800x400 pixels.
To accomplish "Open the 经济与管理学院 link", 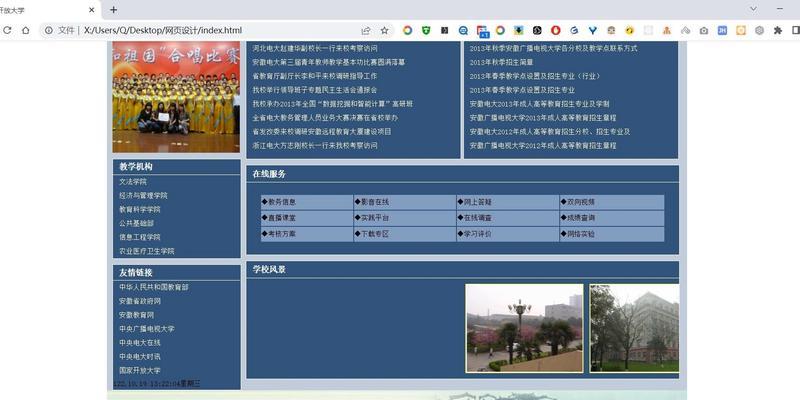I will point(143,195).
